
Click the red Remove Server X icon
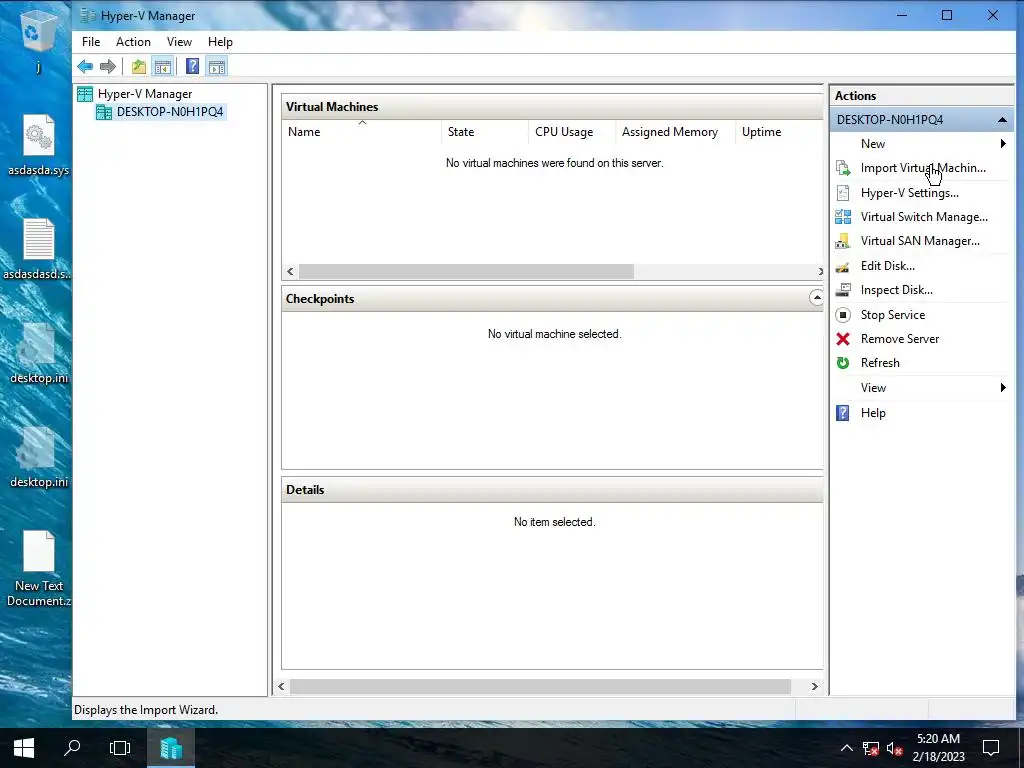843,339
